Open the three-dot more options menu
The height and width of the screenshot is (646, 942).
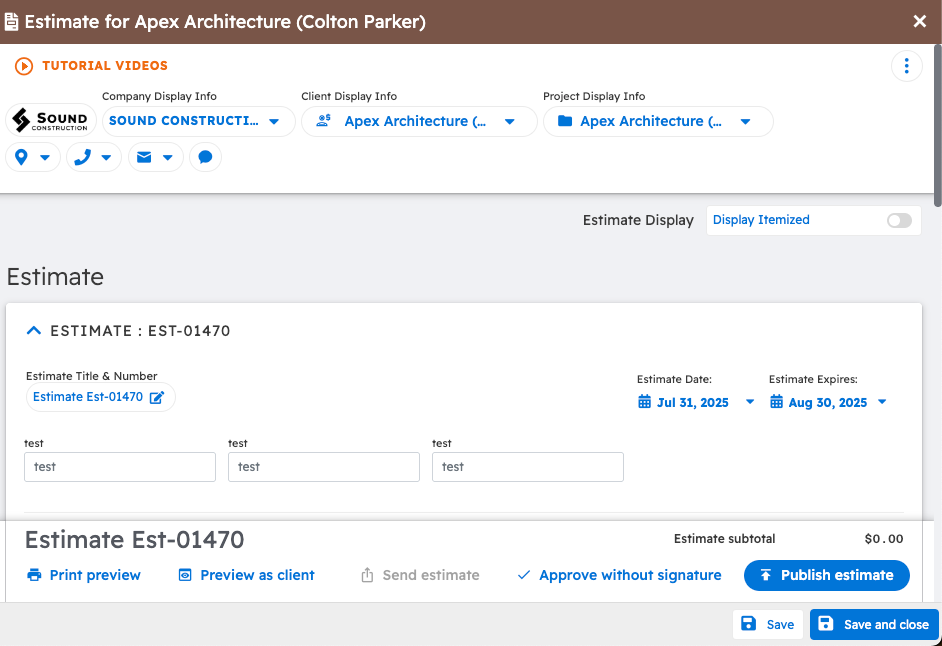coord(906,66)
